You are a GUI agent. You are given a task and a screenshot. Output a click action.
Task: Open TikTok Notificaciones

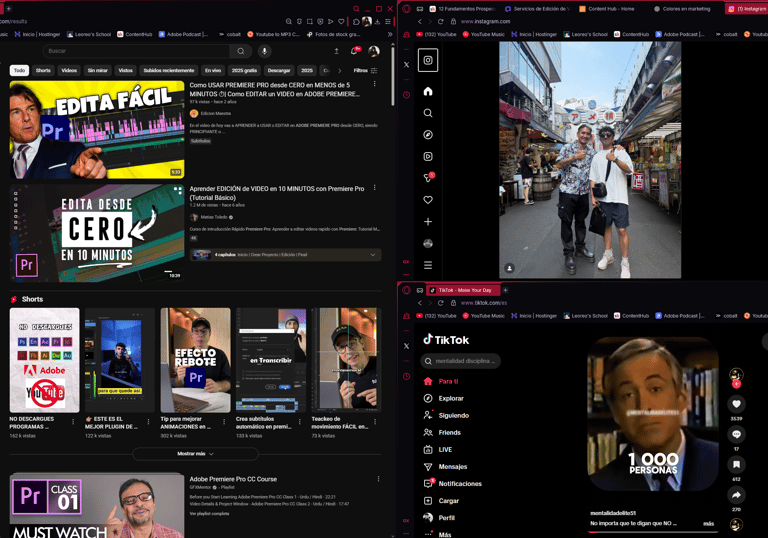coord(453,484)
